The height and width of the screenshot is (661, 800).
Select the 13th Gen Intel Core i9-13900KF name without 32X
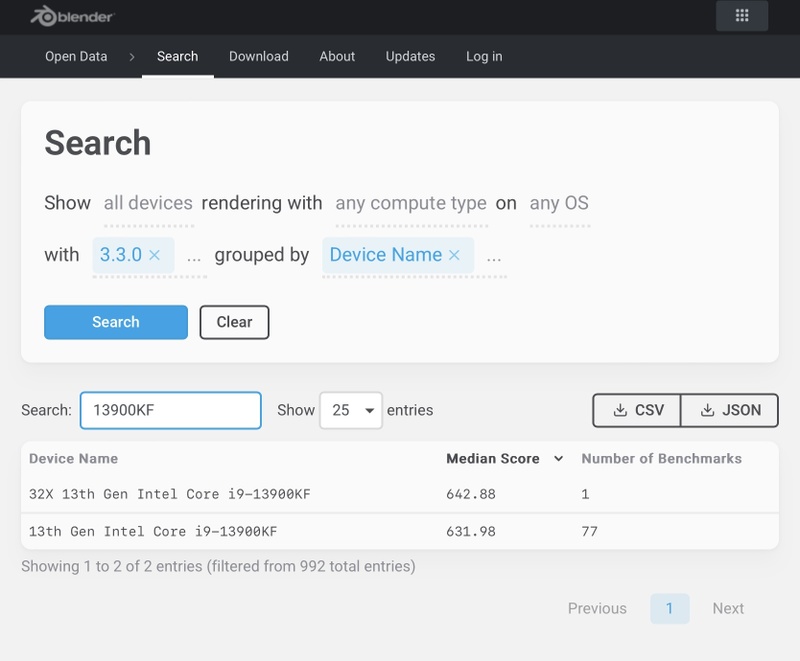pyautogui.click(x=153, y=531)
